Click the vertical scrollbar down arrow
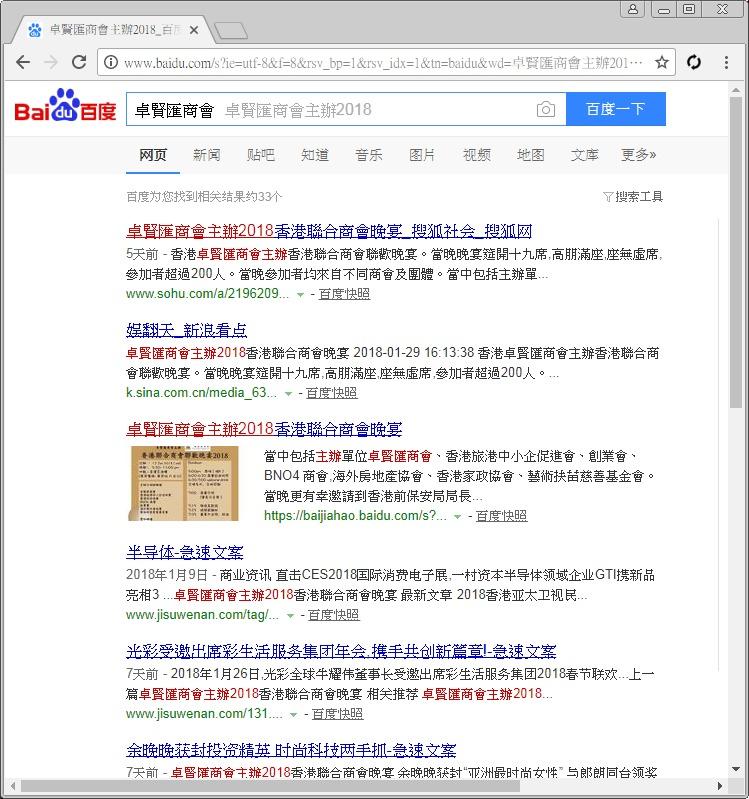The width and height of the screenshot is (749, 799). pos(735,769)
